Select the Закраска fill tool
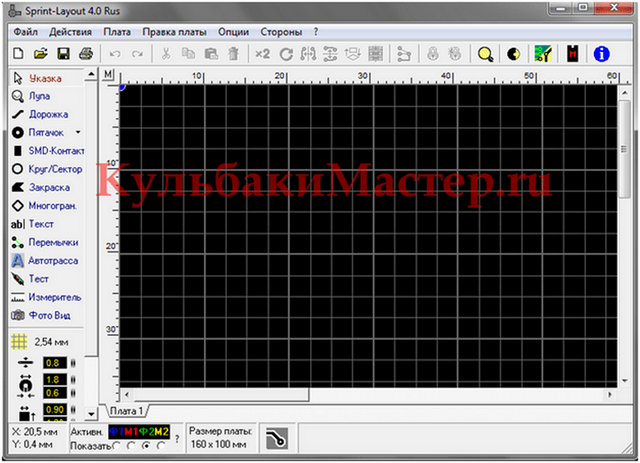Image resolution: width=640 pixels, height=463 pixels. pyautogui.click(x=47, y=187)
